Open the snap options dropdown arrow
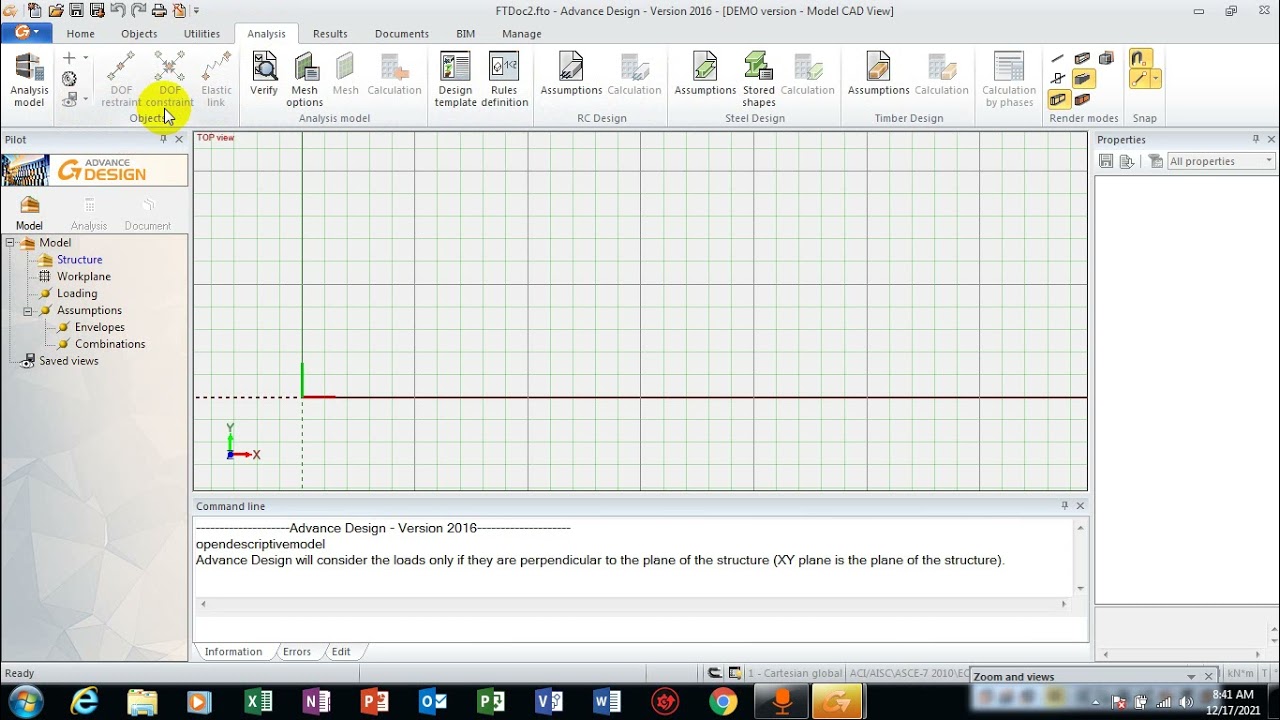The image size is (1280, 720). tap(1156, 78)
